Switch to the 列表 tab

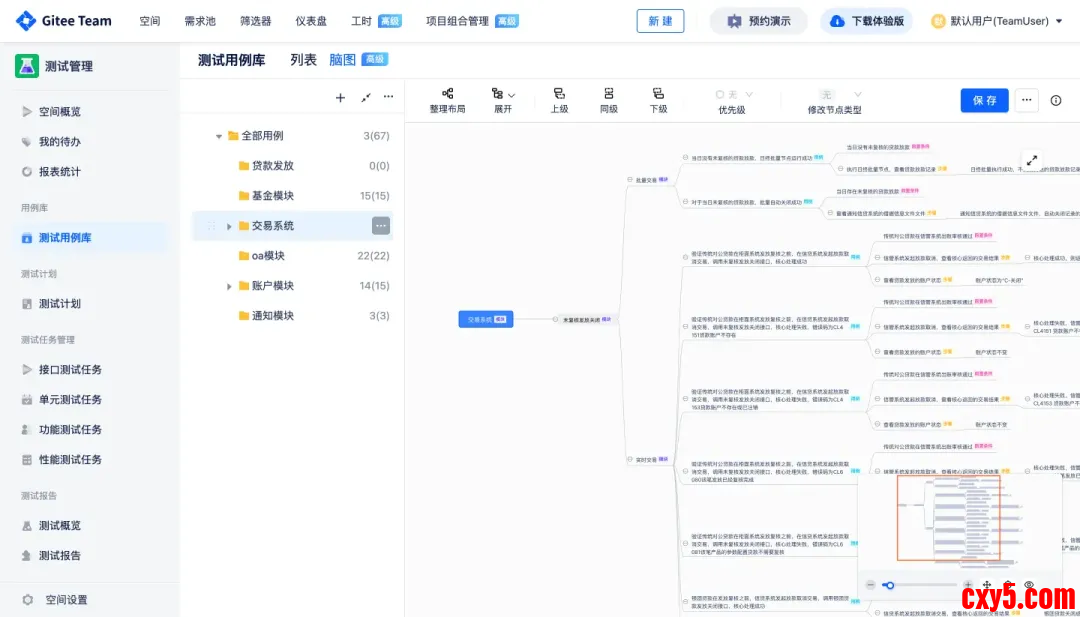[x=303, y=60]
